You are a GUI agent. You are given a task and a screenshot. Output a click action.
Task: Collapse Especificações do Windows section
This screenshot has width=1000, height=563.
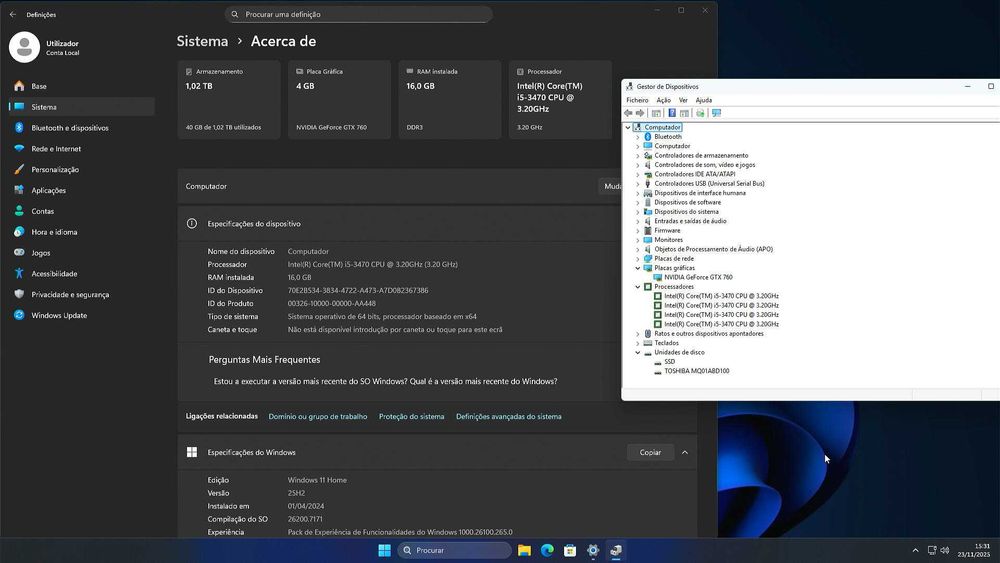pyautogui.click(x=685, y=452)
